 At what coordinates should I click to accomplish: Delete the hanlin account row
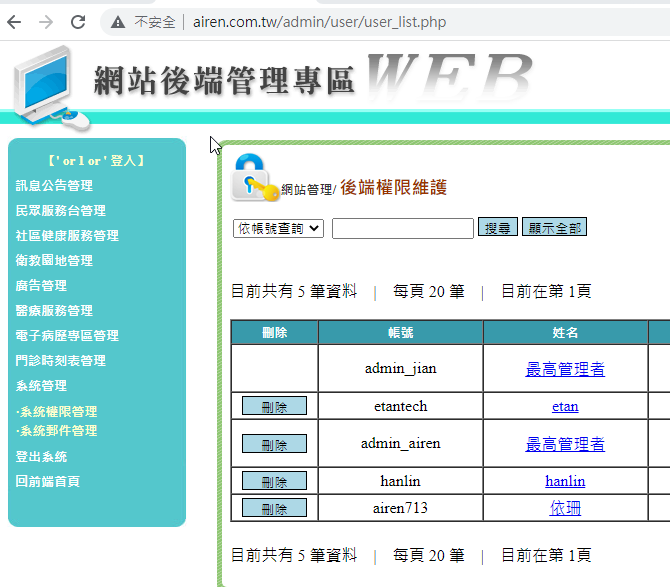(x=274, y=481)
